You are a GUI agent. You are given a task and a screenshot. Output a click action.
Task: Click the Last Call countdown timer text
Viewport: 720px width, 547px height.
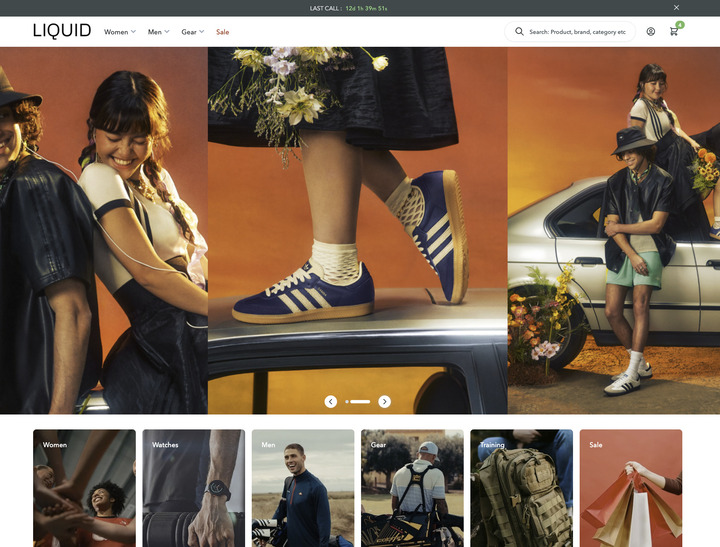coord(366,8)
